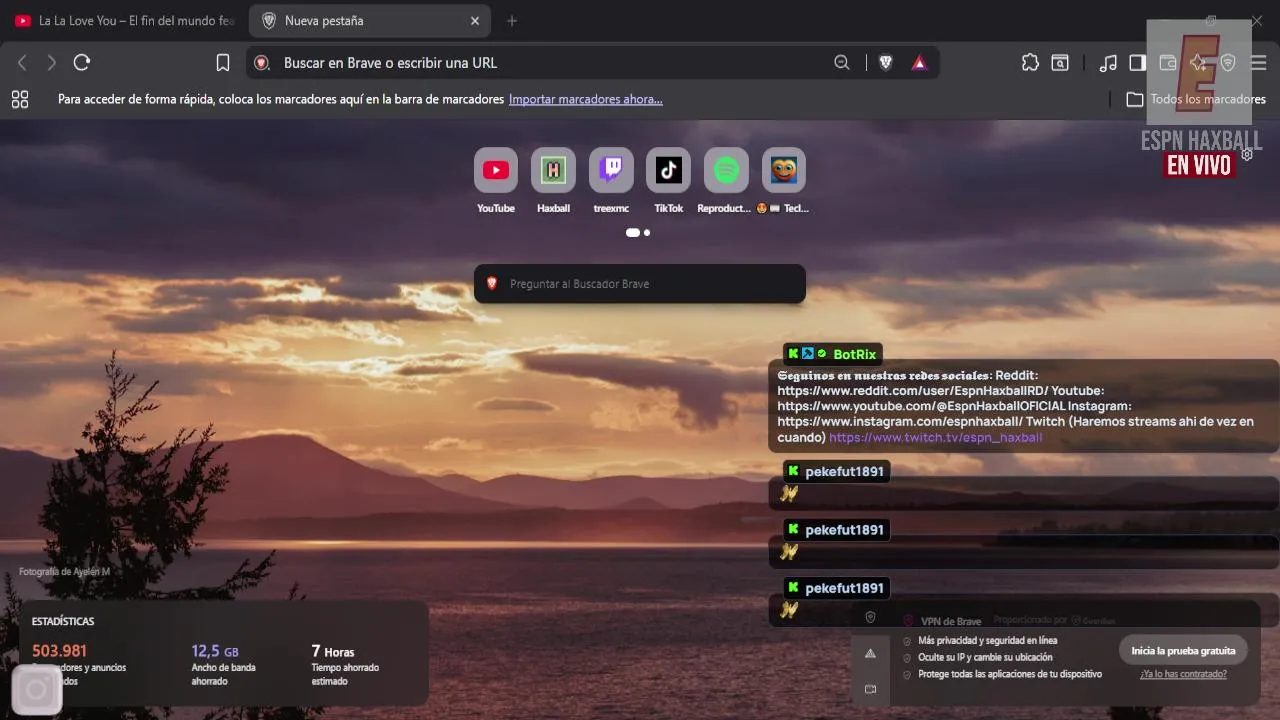Open a new tab with the plus button
The width and height of the screenshot is (1280, 720).
(512, 21)
